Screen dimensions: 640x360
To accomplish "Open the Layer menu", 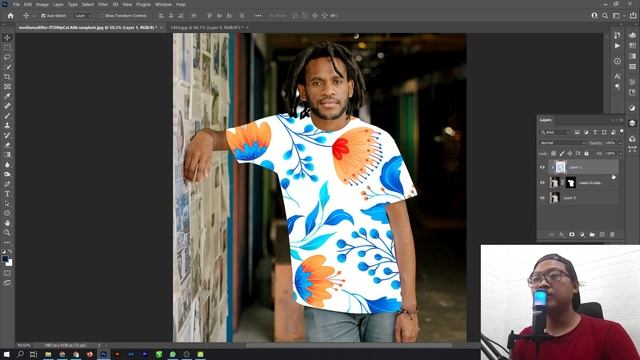I will coord(58,4).
